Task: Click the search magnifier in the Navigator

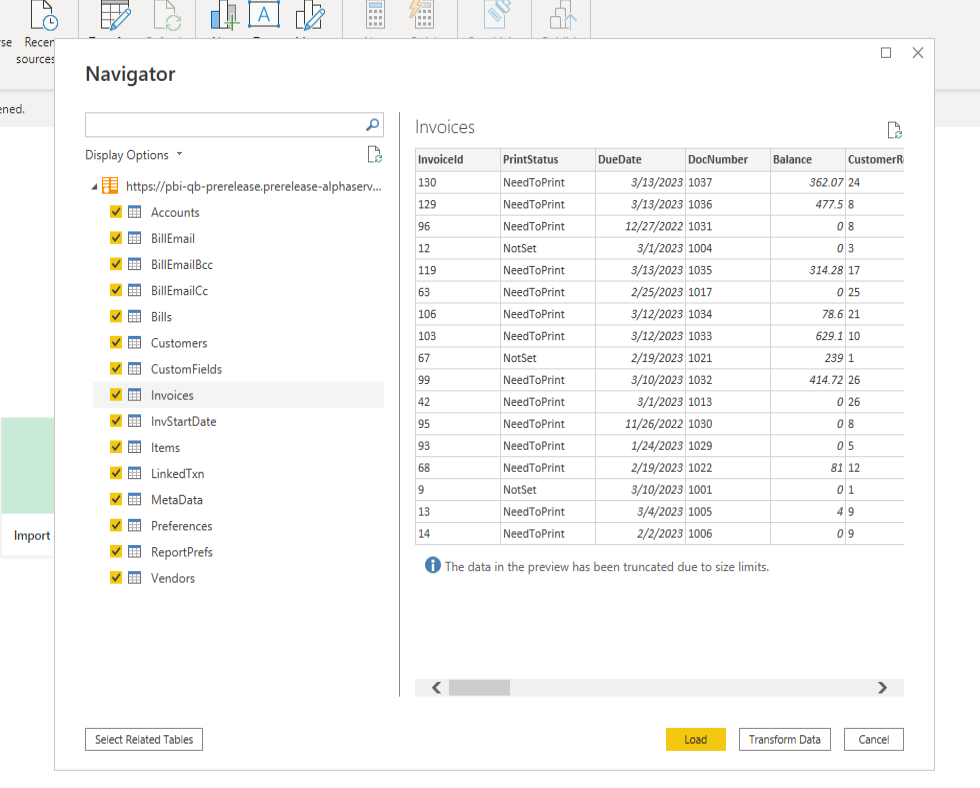Action: 371,124
